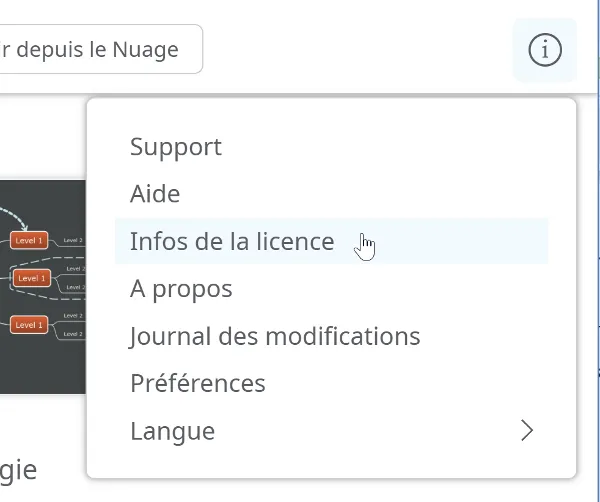Screen dimensions: 600x502
Task: Click dashed curved arrow in template preview
Action: coord(15,218)
